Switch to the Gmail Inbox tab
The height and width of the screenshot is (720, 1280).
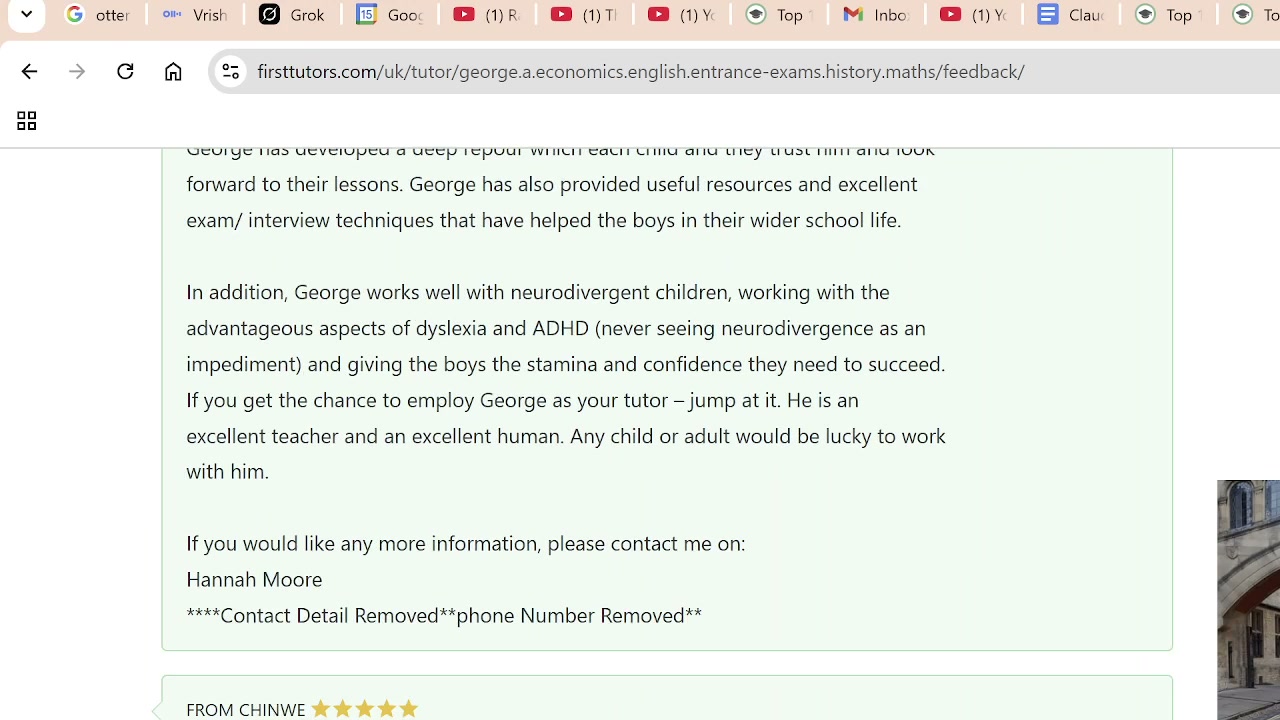pyautogui.click(x=876, y=15)
